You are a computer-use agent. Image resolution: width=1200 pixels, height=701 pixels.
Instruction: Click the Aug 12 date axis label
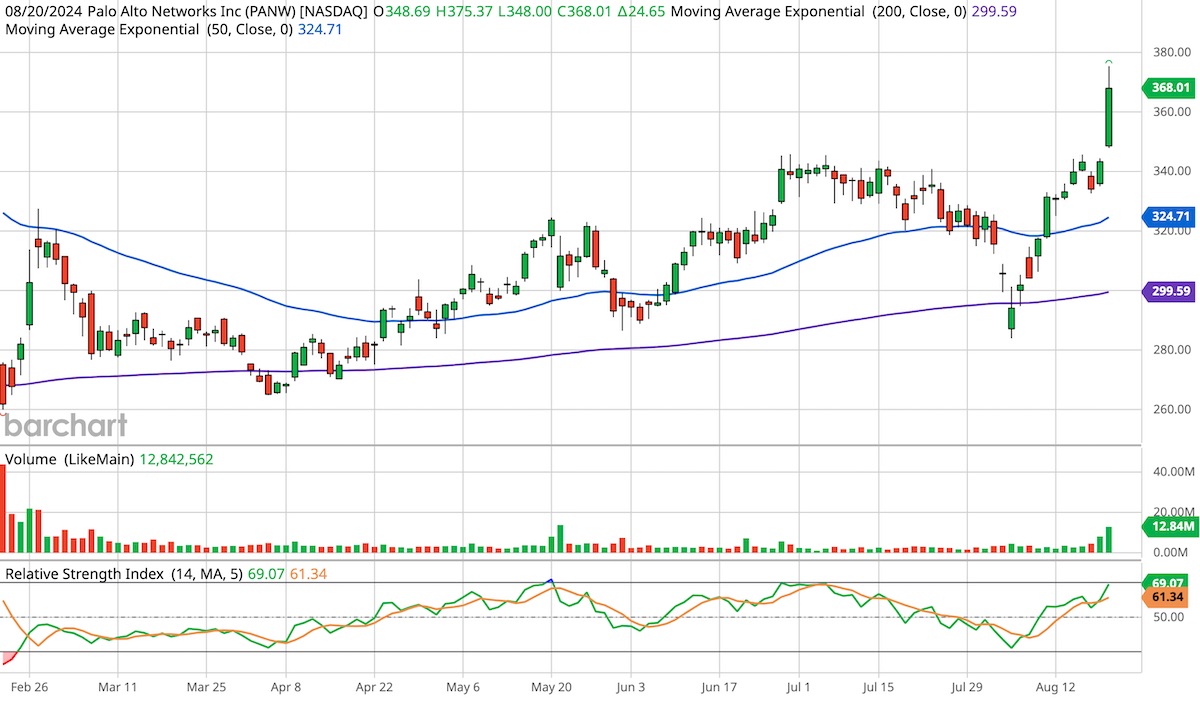(1057, 688)
